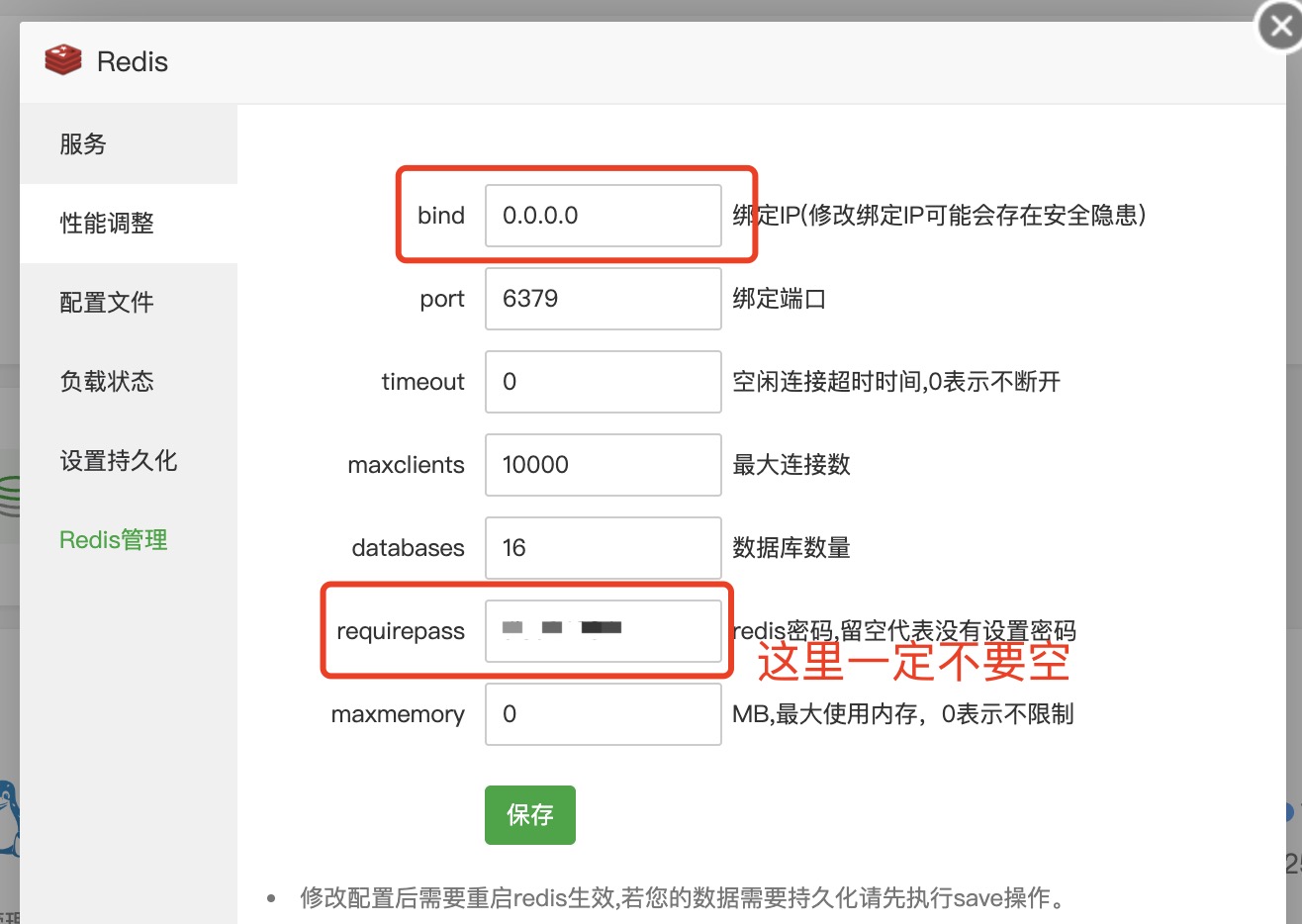The image size is (1302, 924).
Task: Go to 设置持久化 tab
Action: pyautogui.click(x=129, y=461)
